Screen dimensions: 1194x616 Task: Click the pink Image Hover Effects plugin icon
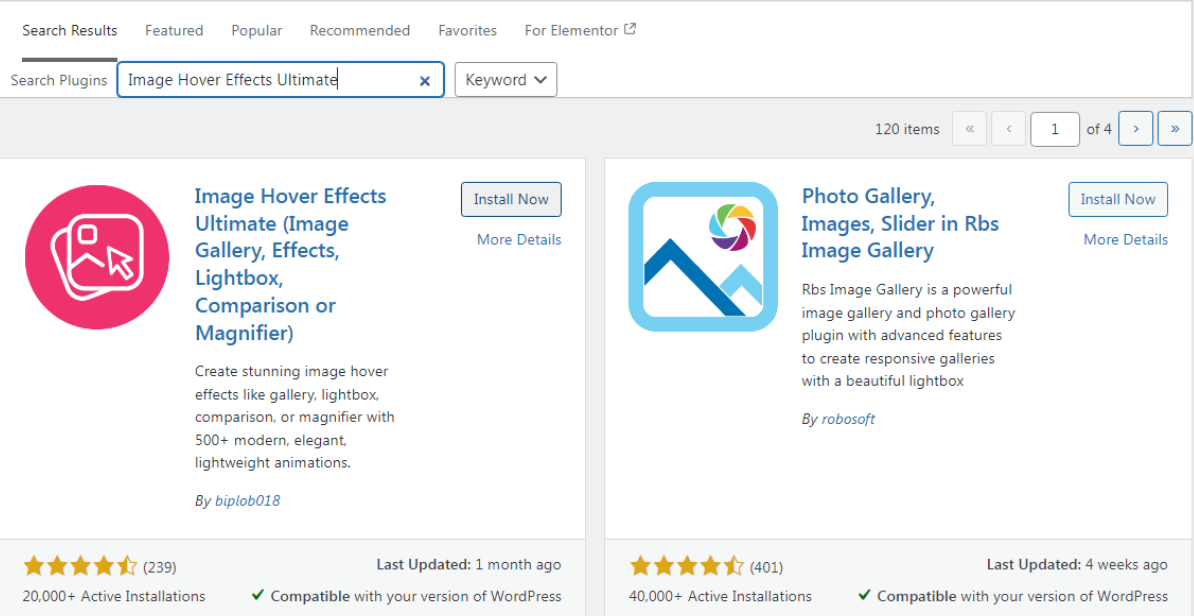pyautogui.click(x=97, y=256)
